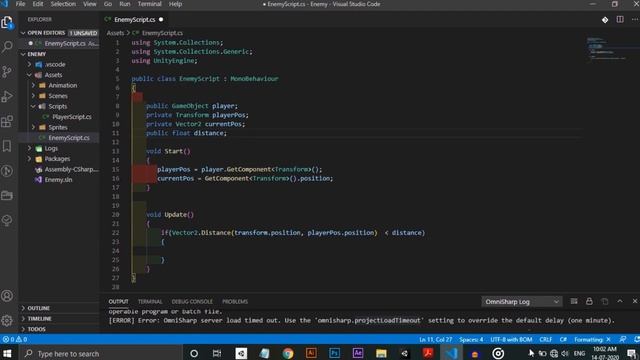Click the Formatting status bar item
The image size is (640, 360).
[x=592, y=339]
